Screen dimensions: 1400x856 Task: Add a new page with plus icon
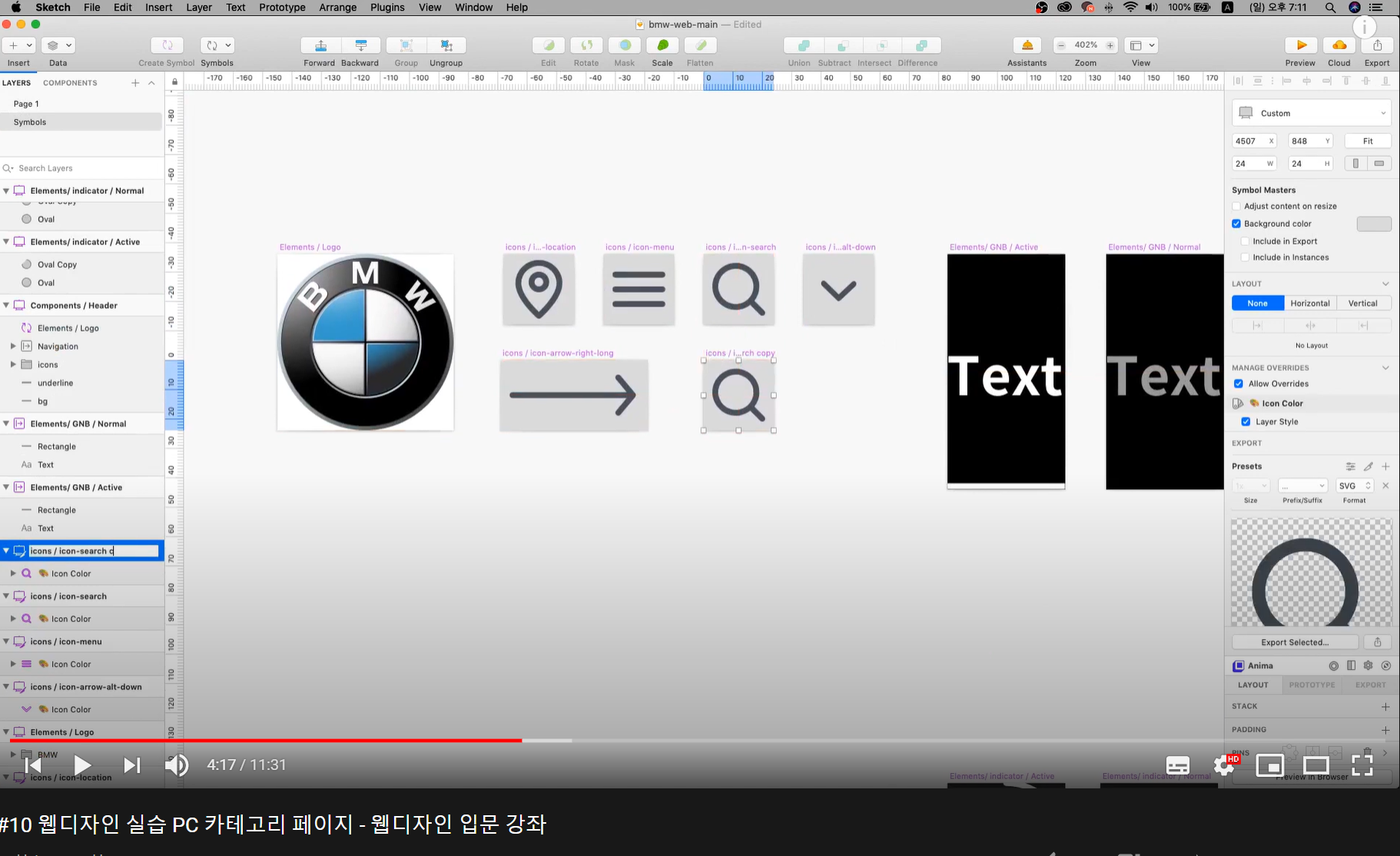(135, 83)
